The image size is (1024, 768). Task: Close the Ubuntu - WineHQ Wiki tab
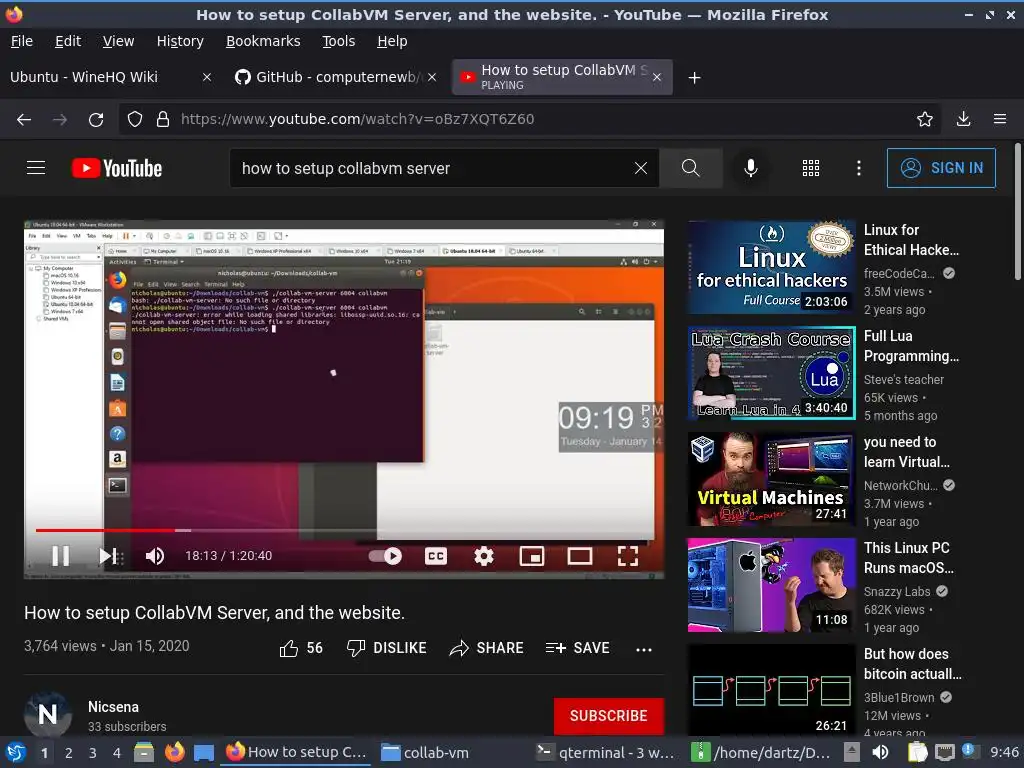206,77
